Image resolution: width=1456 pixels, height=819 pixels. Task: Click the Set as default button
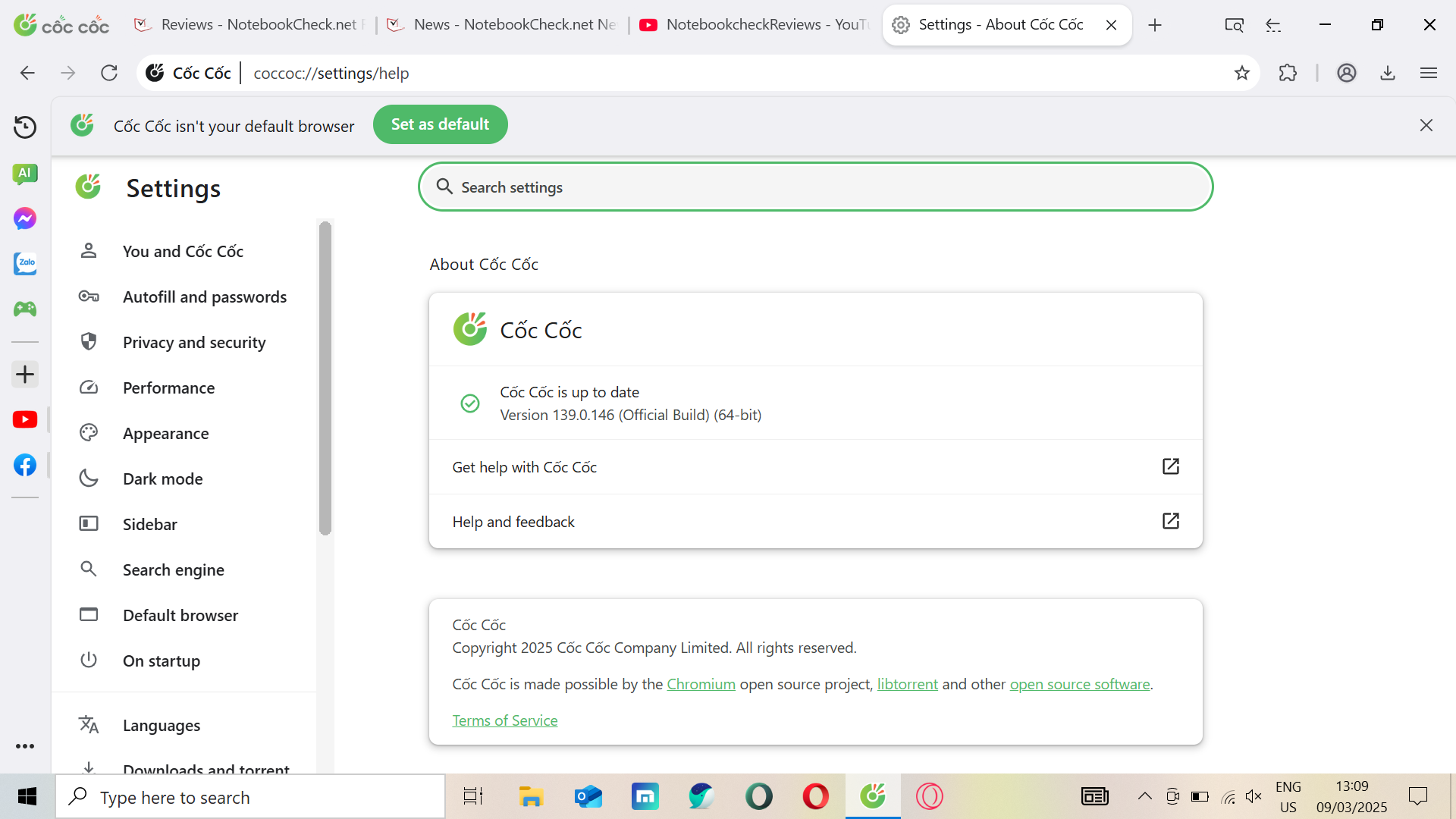(440, 124)
